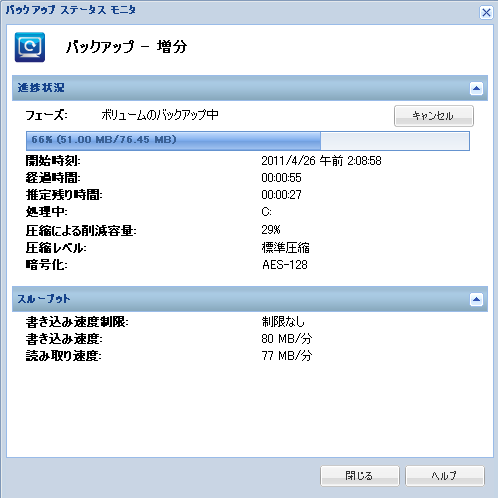Click the remaining time value 00:00:27

pos(281,195)
